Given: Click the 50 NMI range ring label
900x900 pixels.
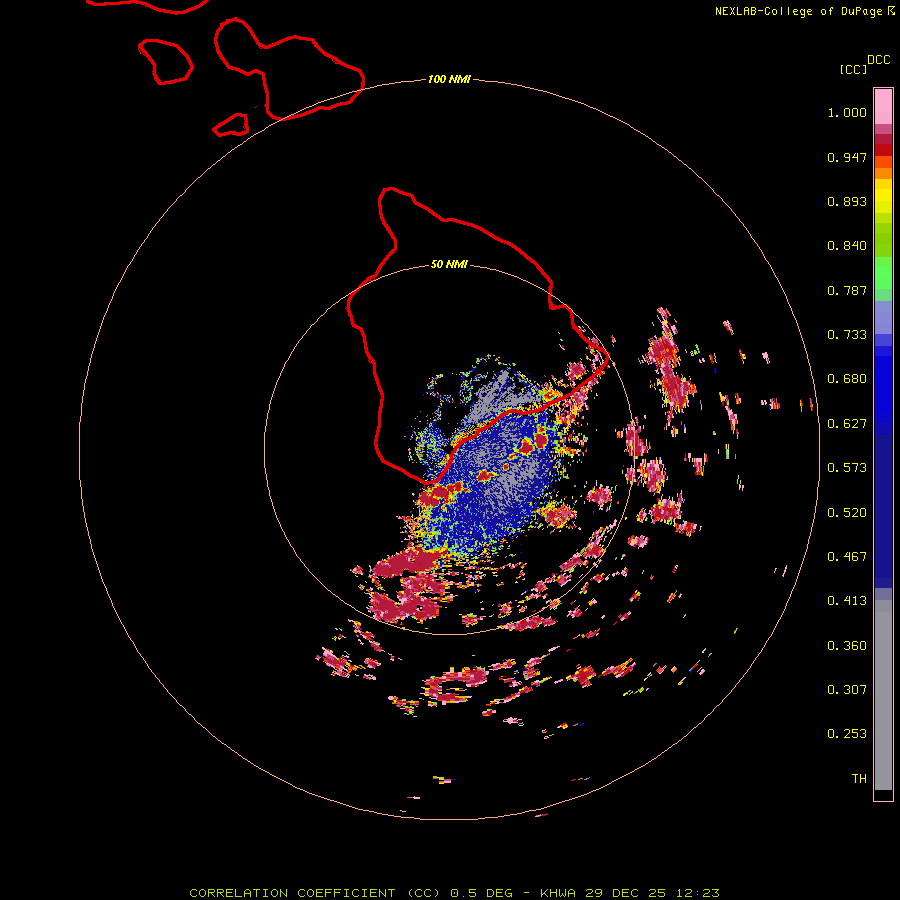Looking at the screenshot, I should [x=449, y=264].
